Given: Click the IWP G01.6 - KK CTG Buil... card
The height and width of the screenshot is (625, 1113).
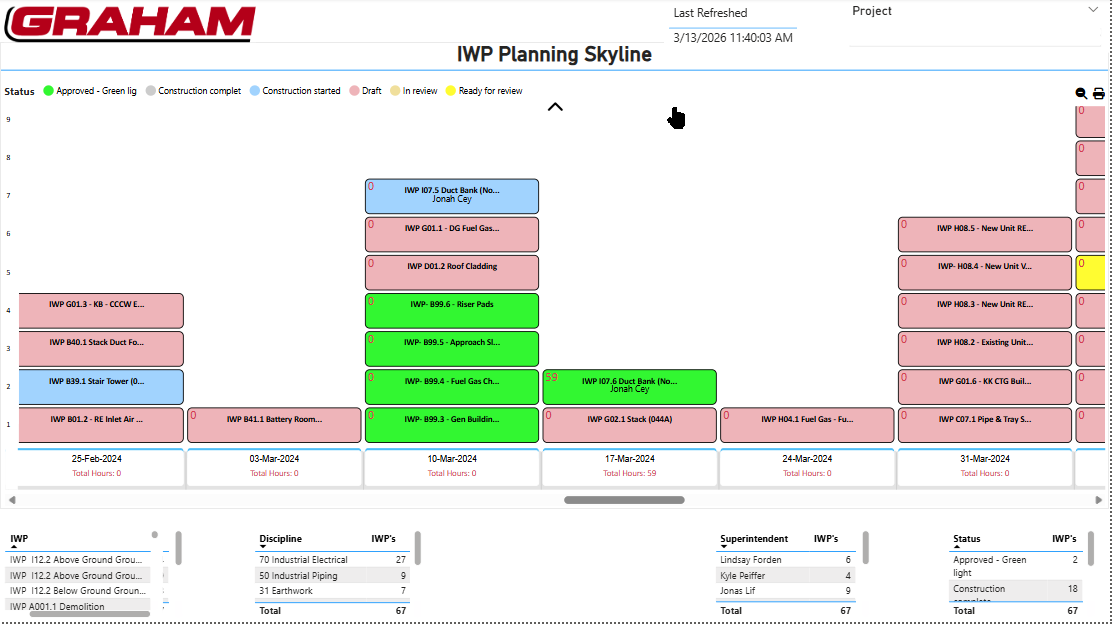Looking at the screenshot, I should tap(985, 387).
